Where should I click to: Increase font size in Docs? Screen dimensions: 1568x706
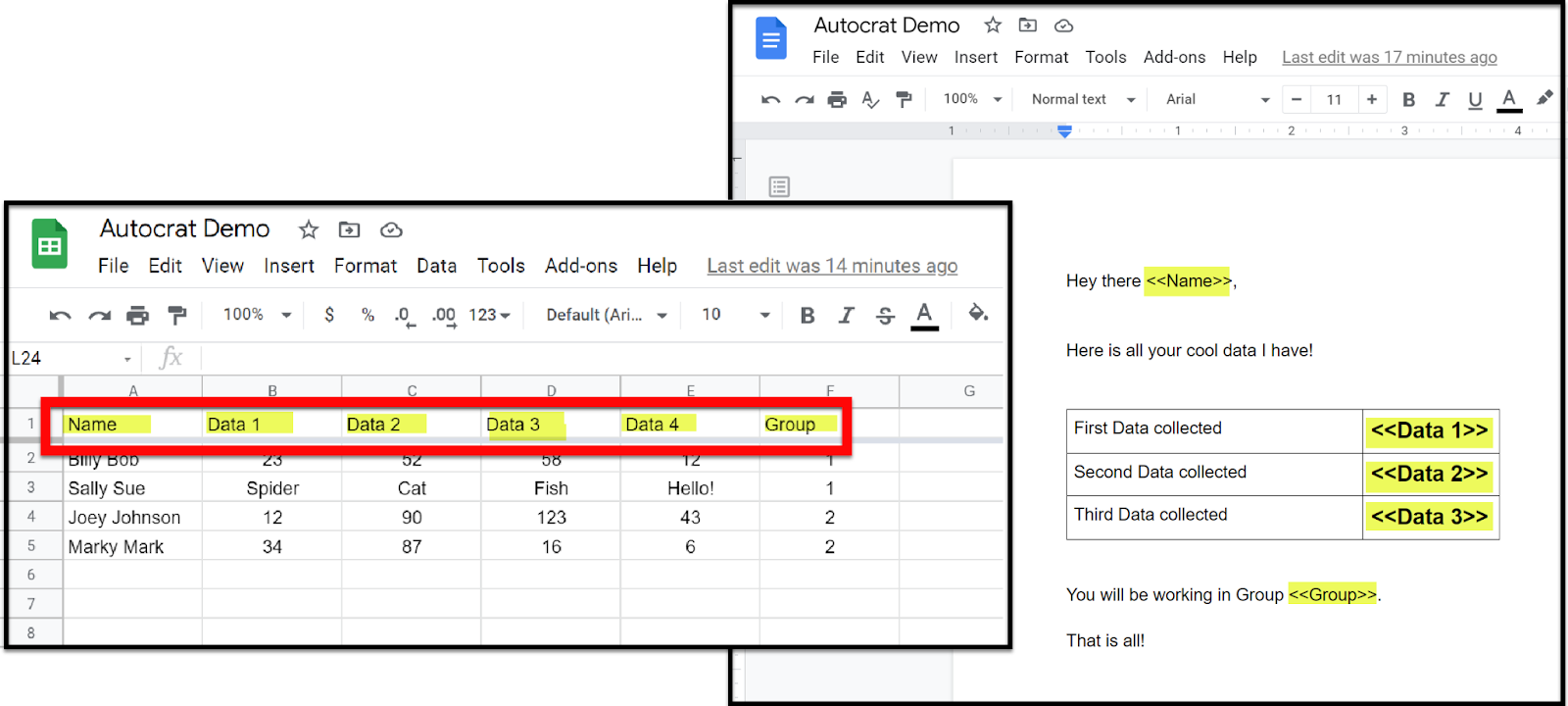tap(1372, 99)
